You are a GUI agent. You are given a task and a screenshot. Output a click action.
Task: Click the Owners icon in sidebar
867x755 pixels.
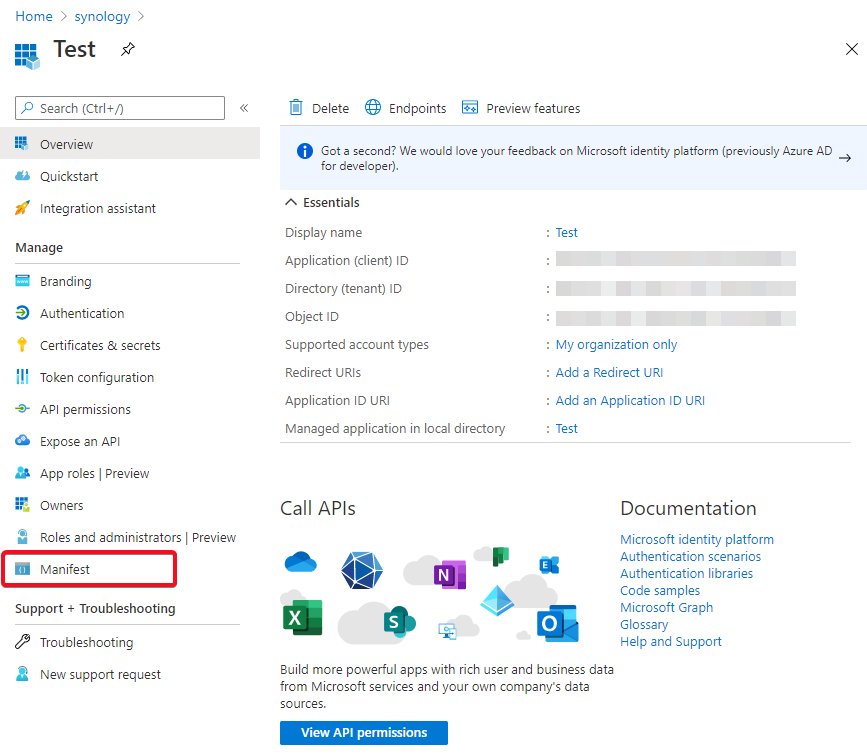pos(22,504)
